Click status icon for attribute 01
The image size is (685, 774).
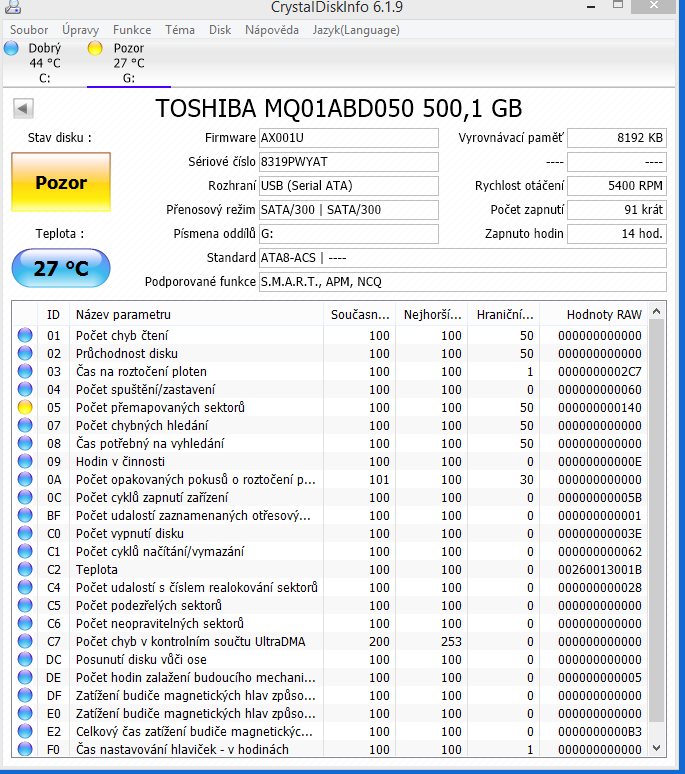coord(25,335)
